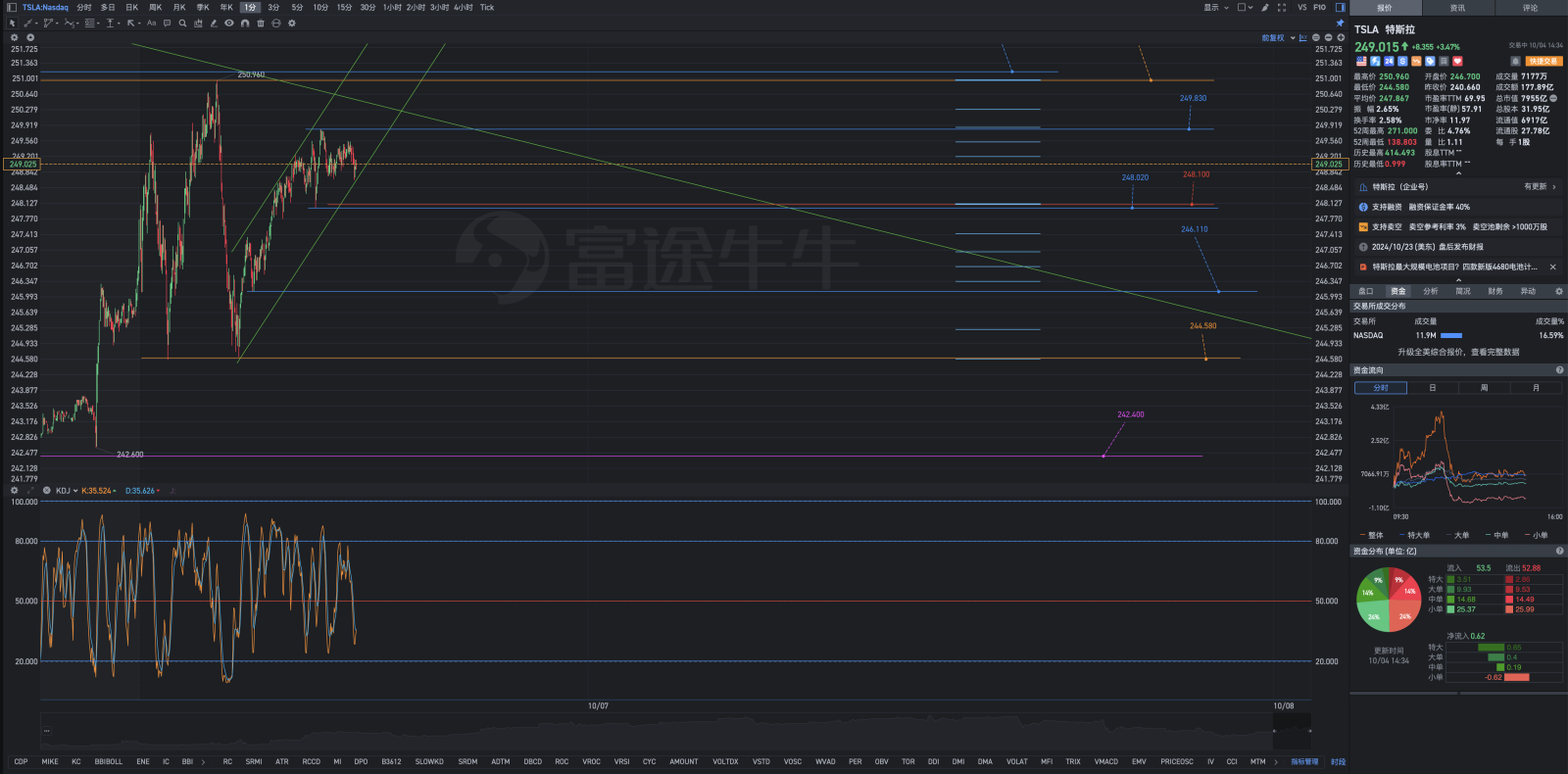Click the F10 company info button
Image resolution: width=1568 pixels, height=774 pixels.
point(1319,8)
